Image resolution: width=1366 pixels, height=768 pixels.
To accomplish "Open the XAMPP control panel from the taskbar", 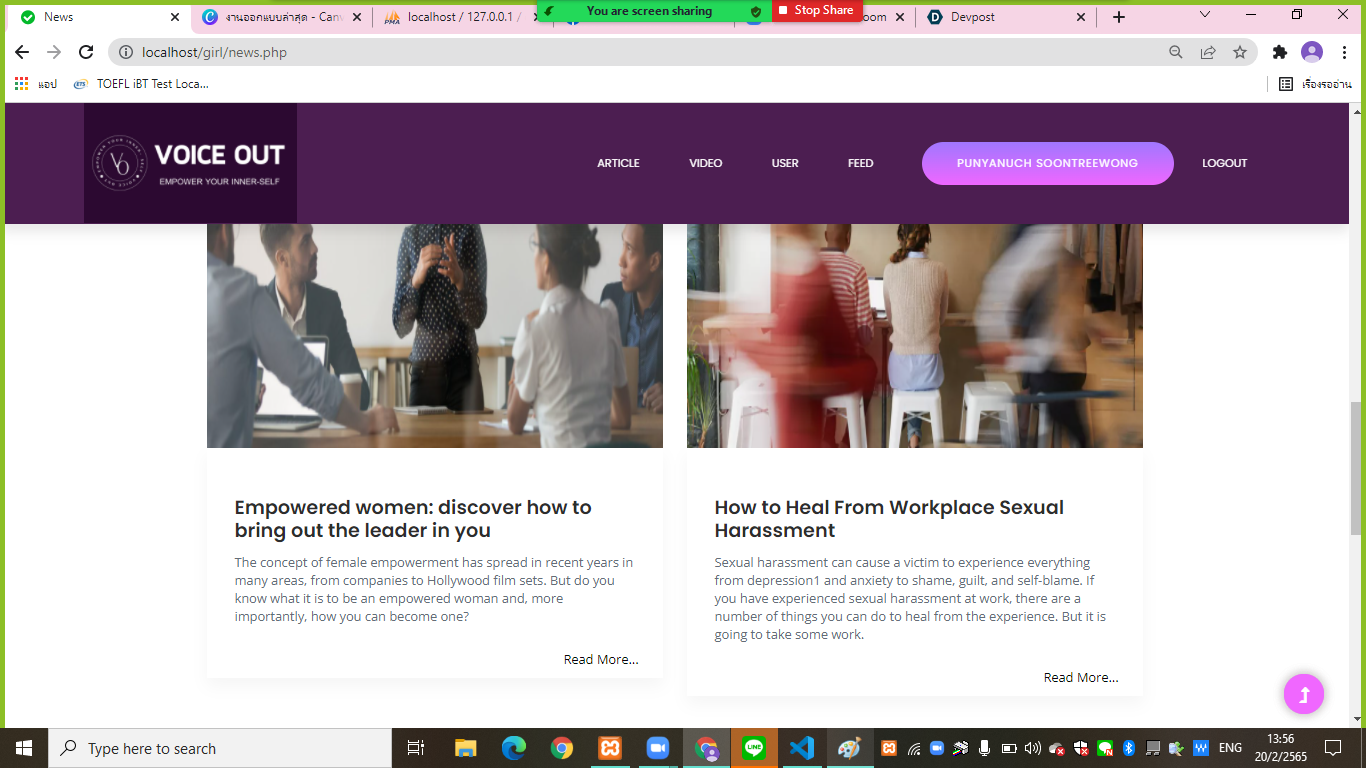I will click(x=610, y=747).
